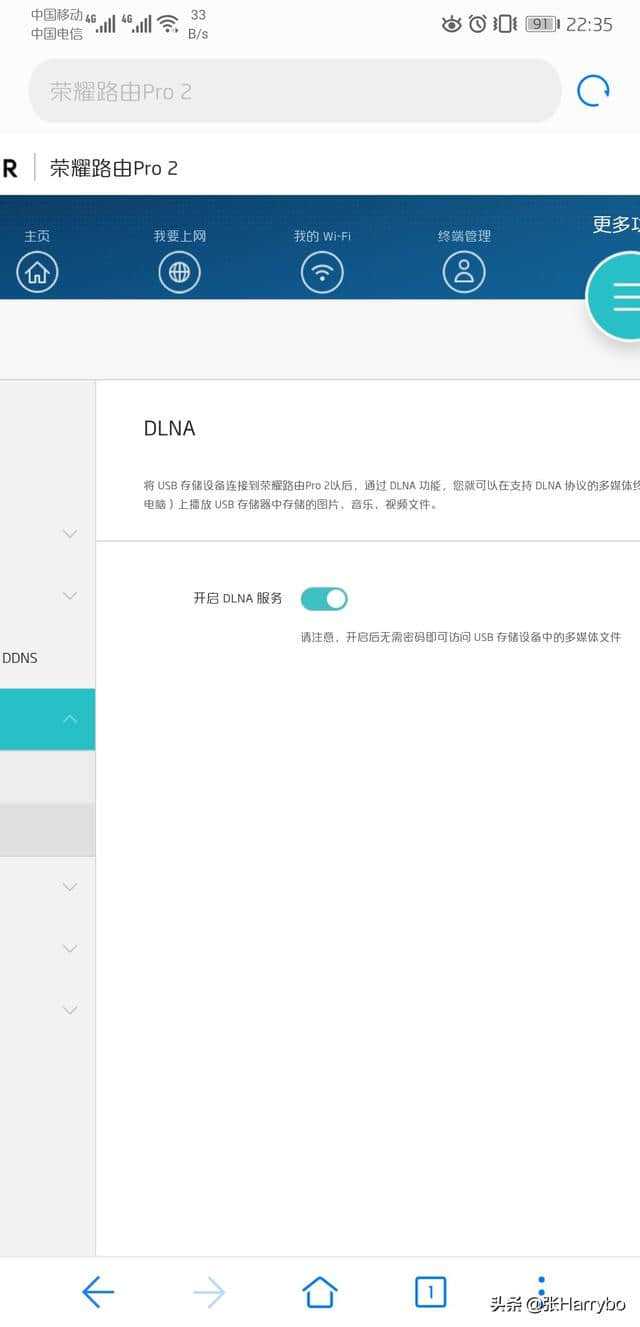The height and width of the screenshot is (1327, 640).
Task: Select the DDNS sidebar item
Action: click(x=20, y=658)
